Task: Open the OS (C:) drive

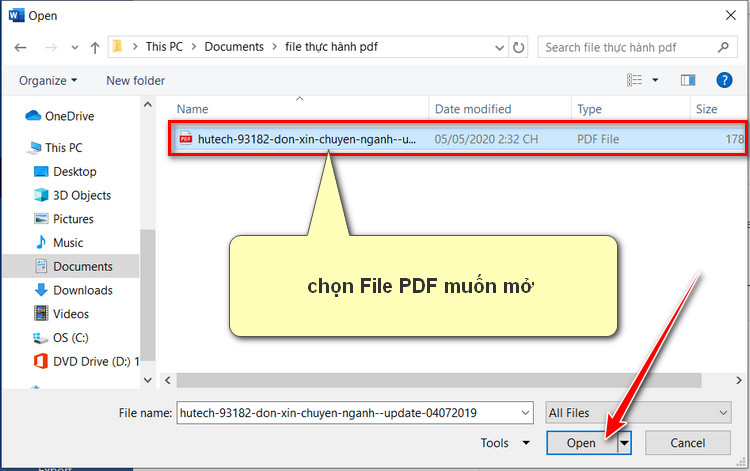Action: tap(70, 338)
